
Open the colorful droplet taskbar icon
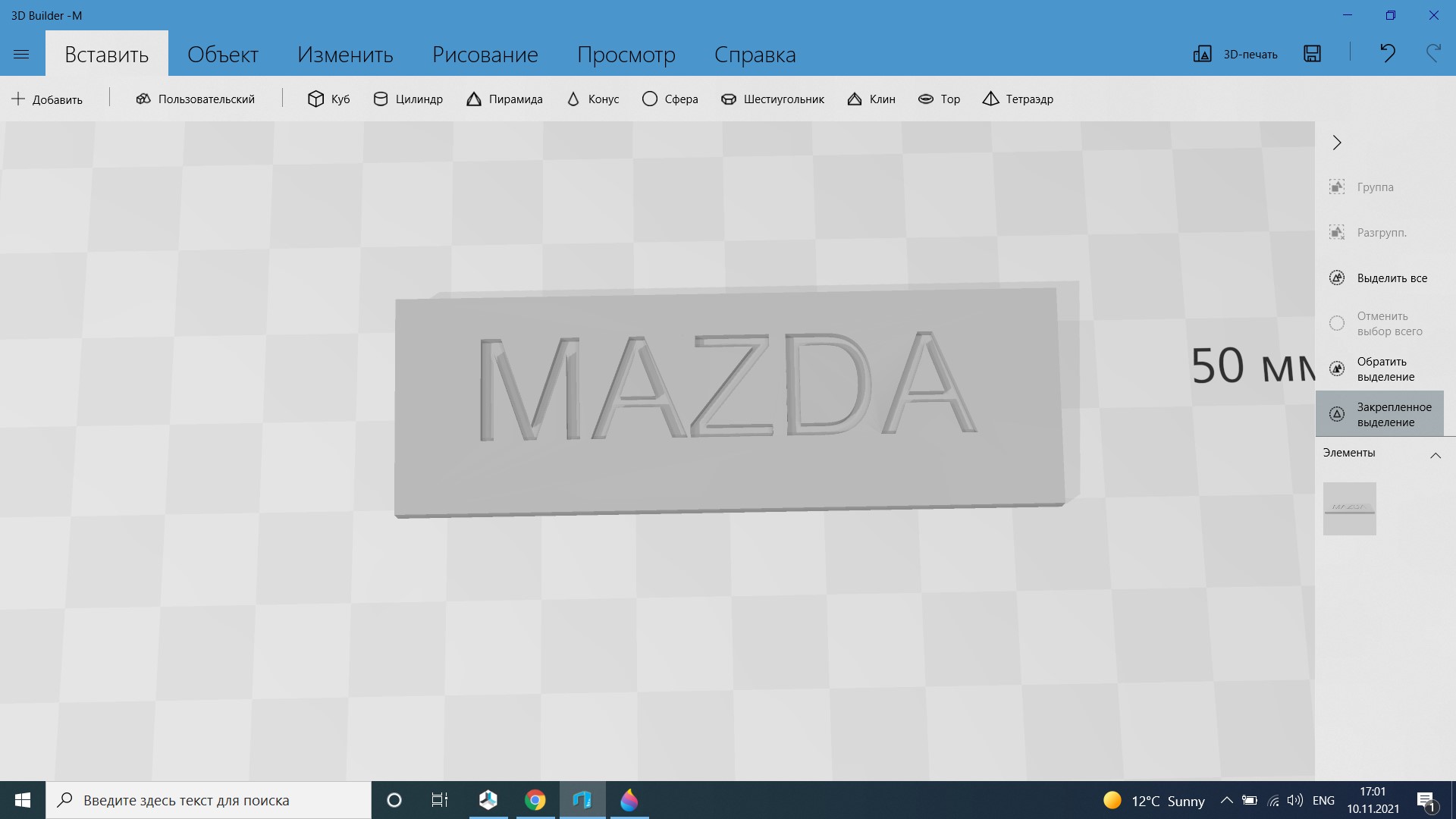coord(629,800)
